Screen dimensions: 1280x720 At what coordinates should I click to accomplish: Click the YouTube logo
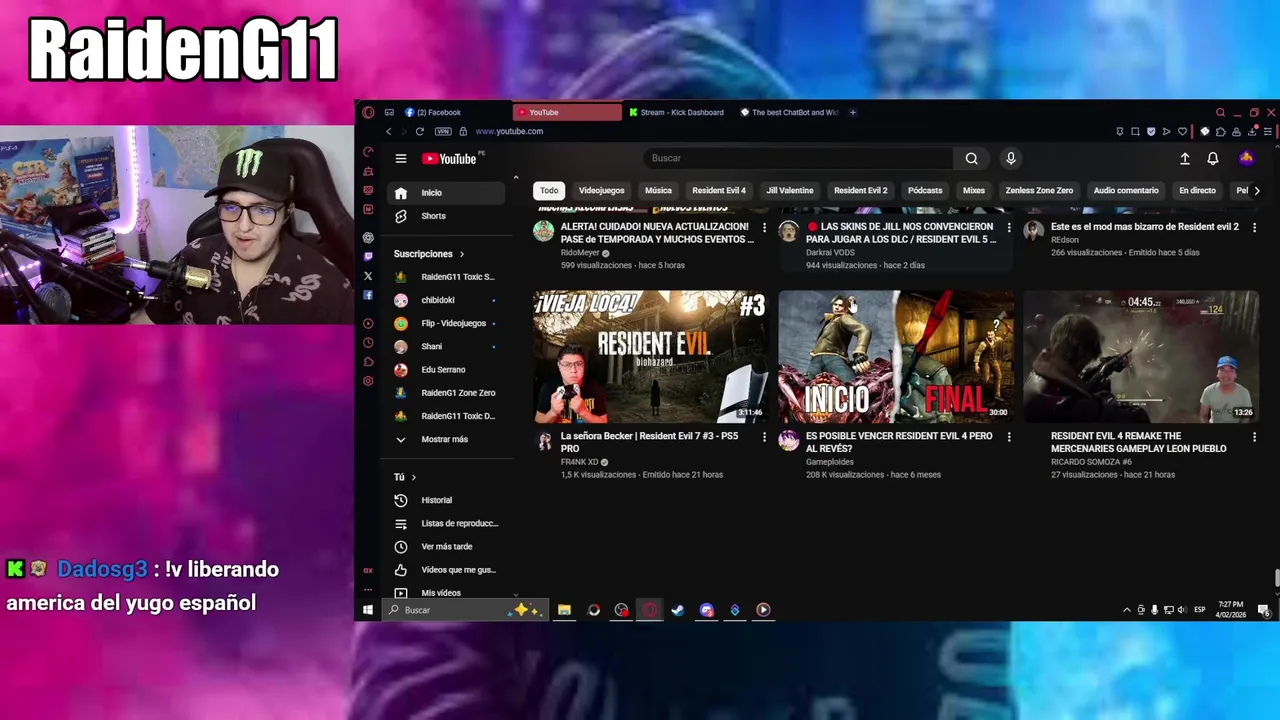[449, 158]
